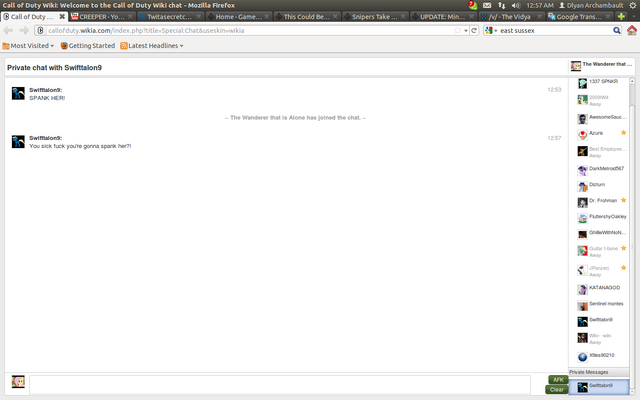Click Xfiles90210 globe avatar
The width and height of the screenshot is (640, 400).
[582, 357]
